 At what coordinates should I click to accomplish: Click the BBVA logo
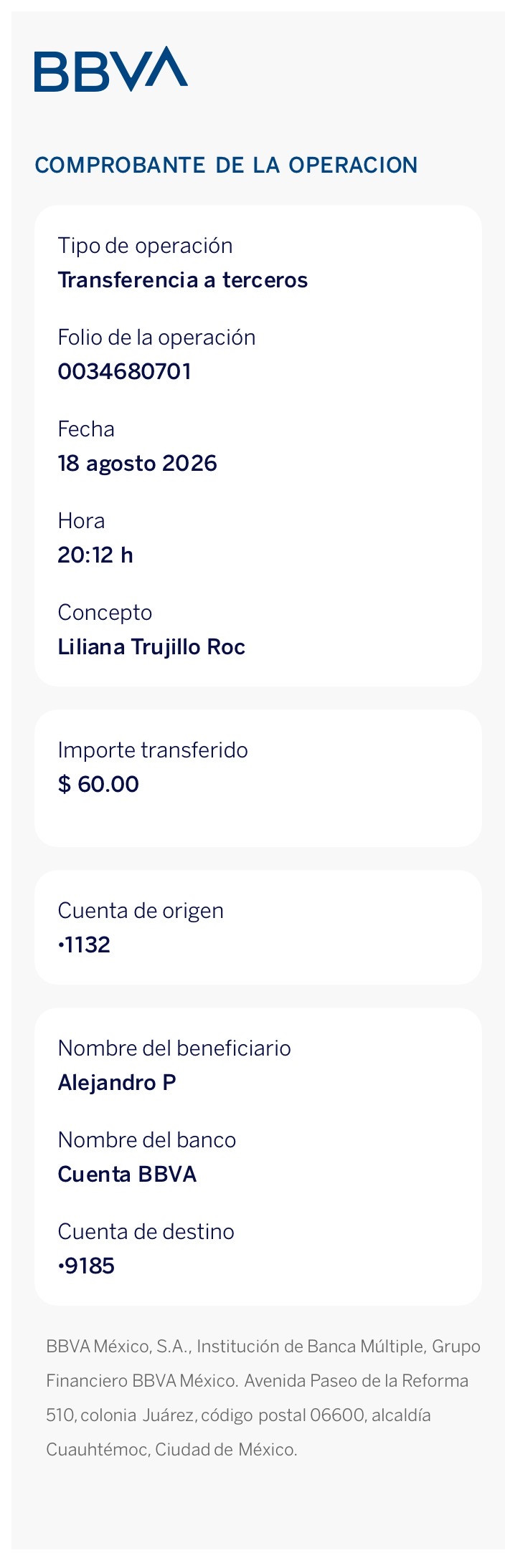click(111, 69)
